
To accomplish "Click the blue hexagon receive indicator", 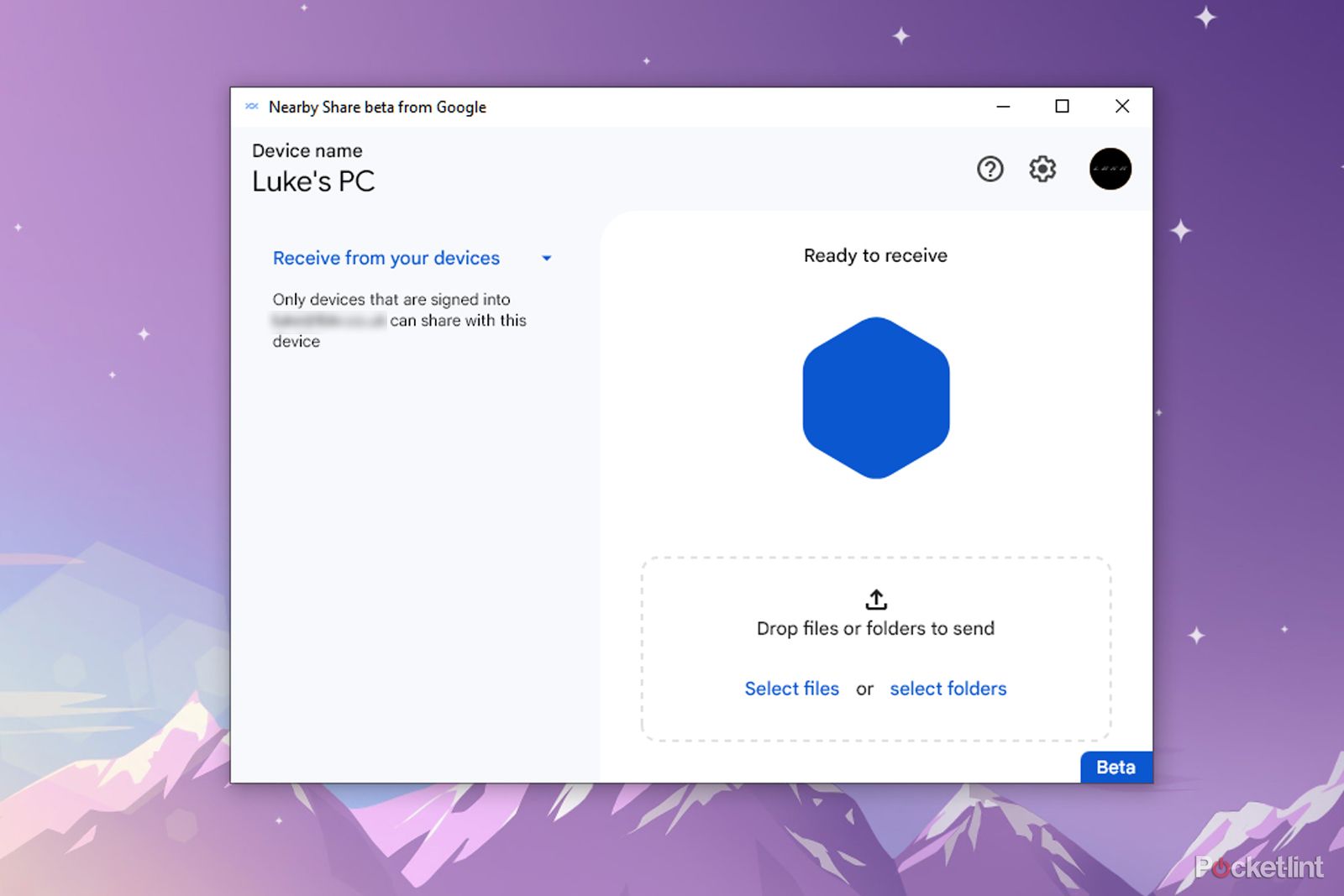I will pos(876,398).
